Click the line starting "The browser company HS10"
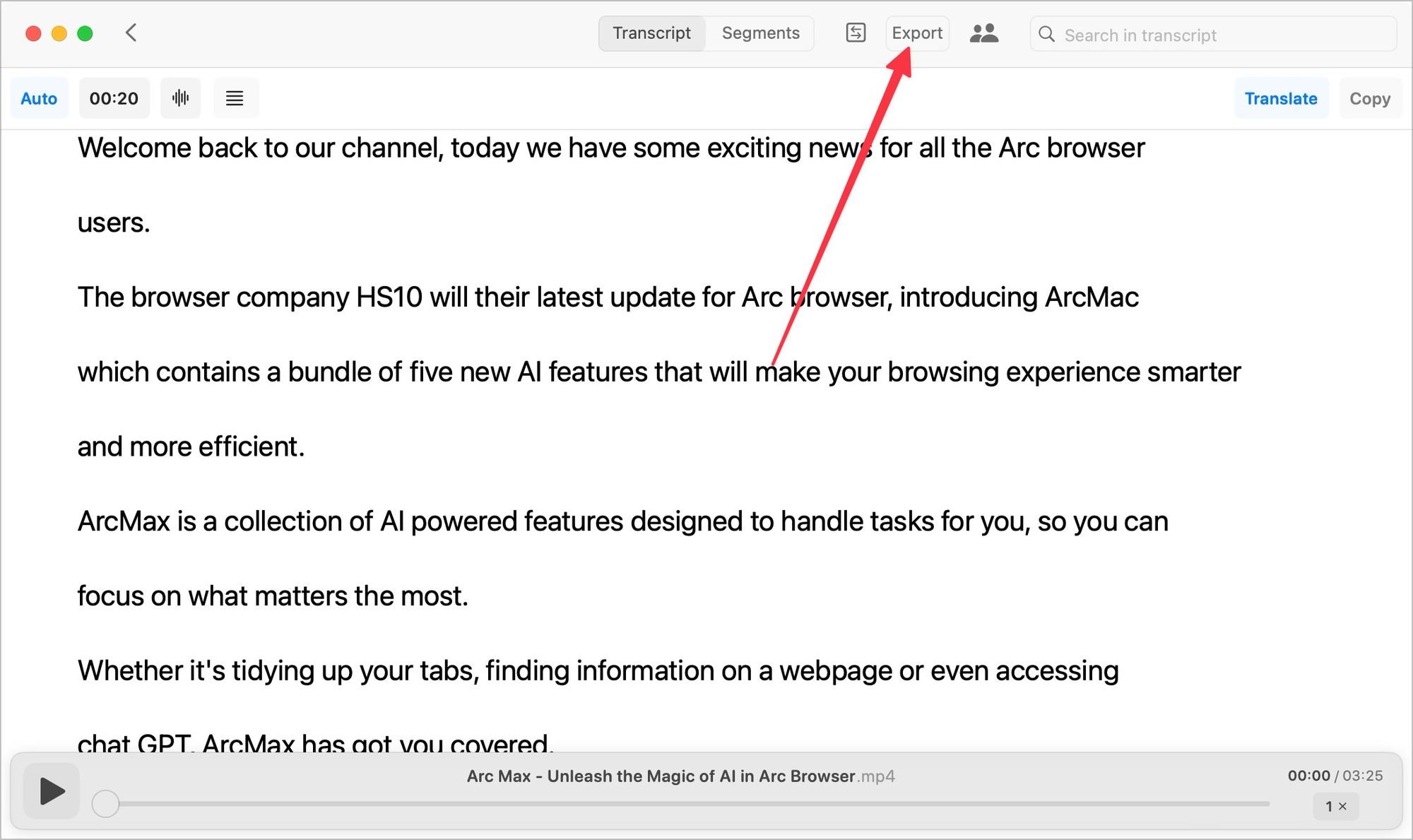 point(608,297)
